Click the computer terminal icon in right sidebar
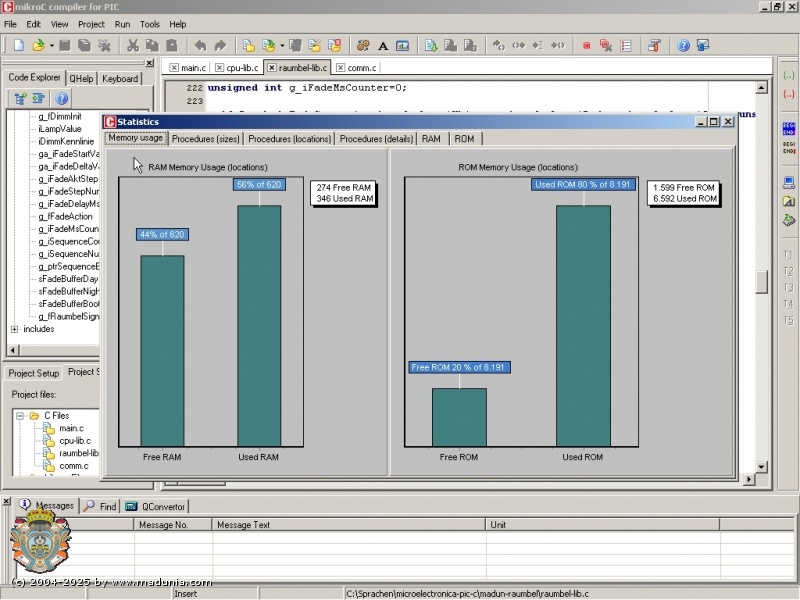 789,183
